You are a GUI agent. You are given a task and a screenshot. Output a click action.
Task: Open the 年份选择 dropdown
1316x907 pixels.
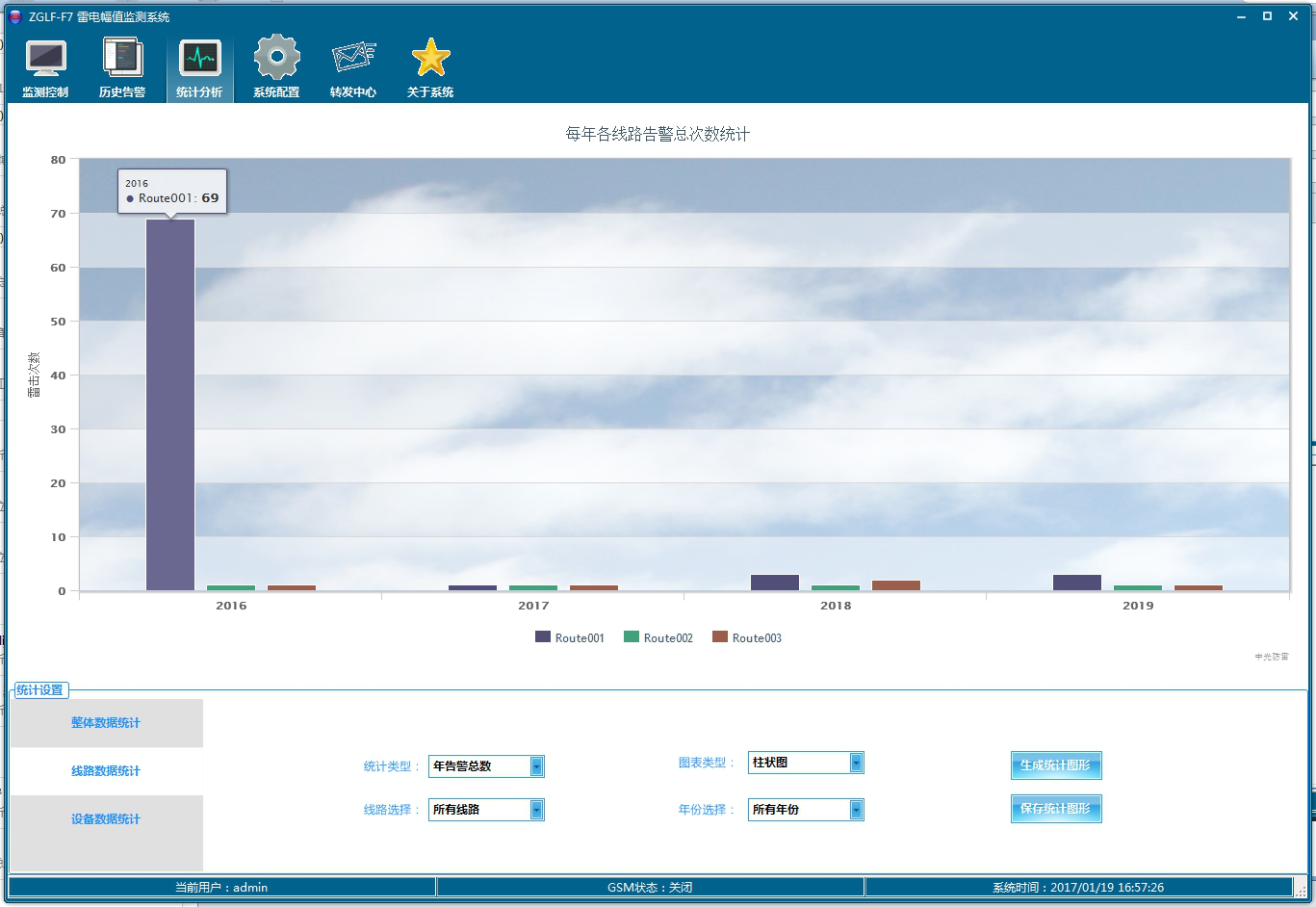pos(856,810)
